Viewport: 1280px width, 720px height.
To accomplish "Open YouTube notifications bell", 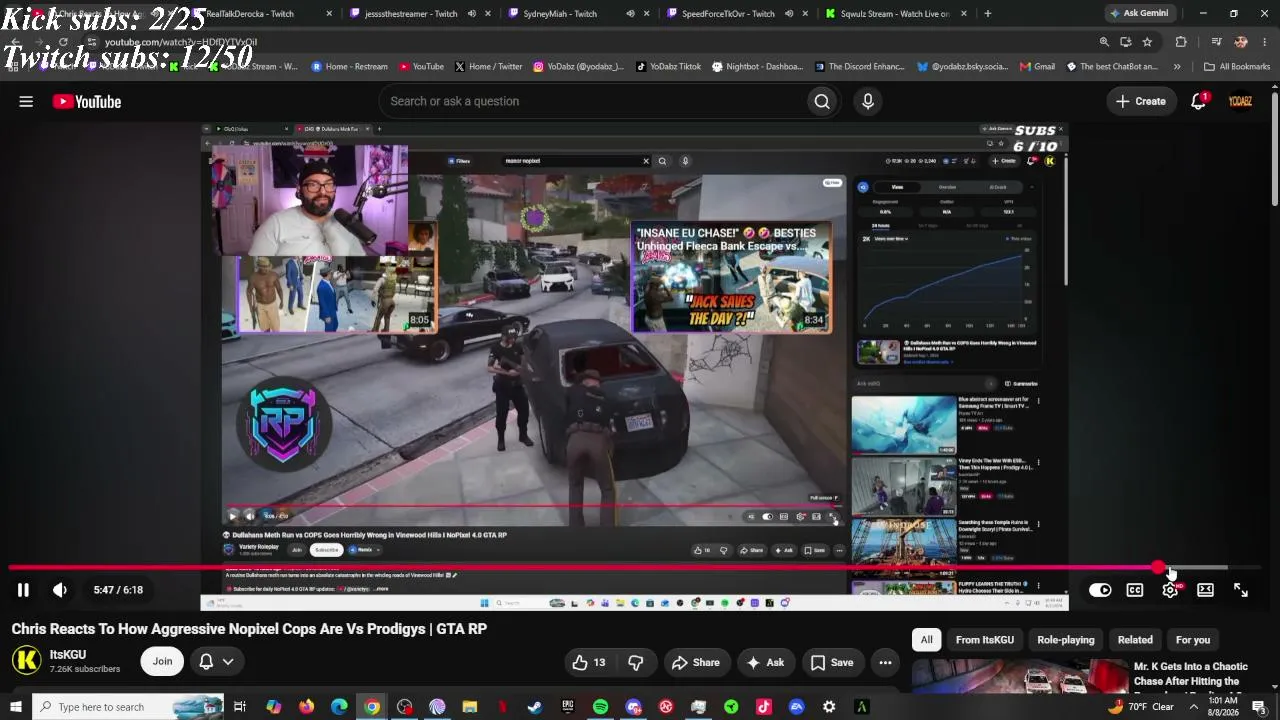I will (1199, 101).
